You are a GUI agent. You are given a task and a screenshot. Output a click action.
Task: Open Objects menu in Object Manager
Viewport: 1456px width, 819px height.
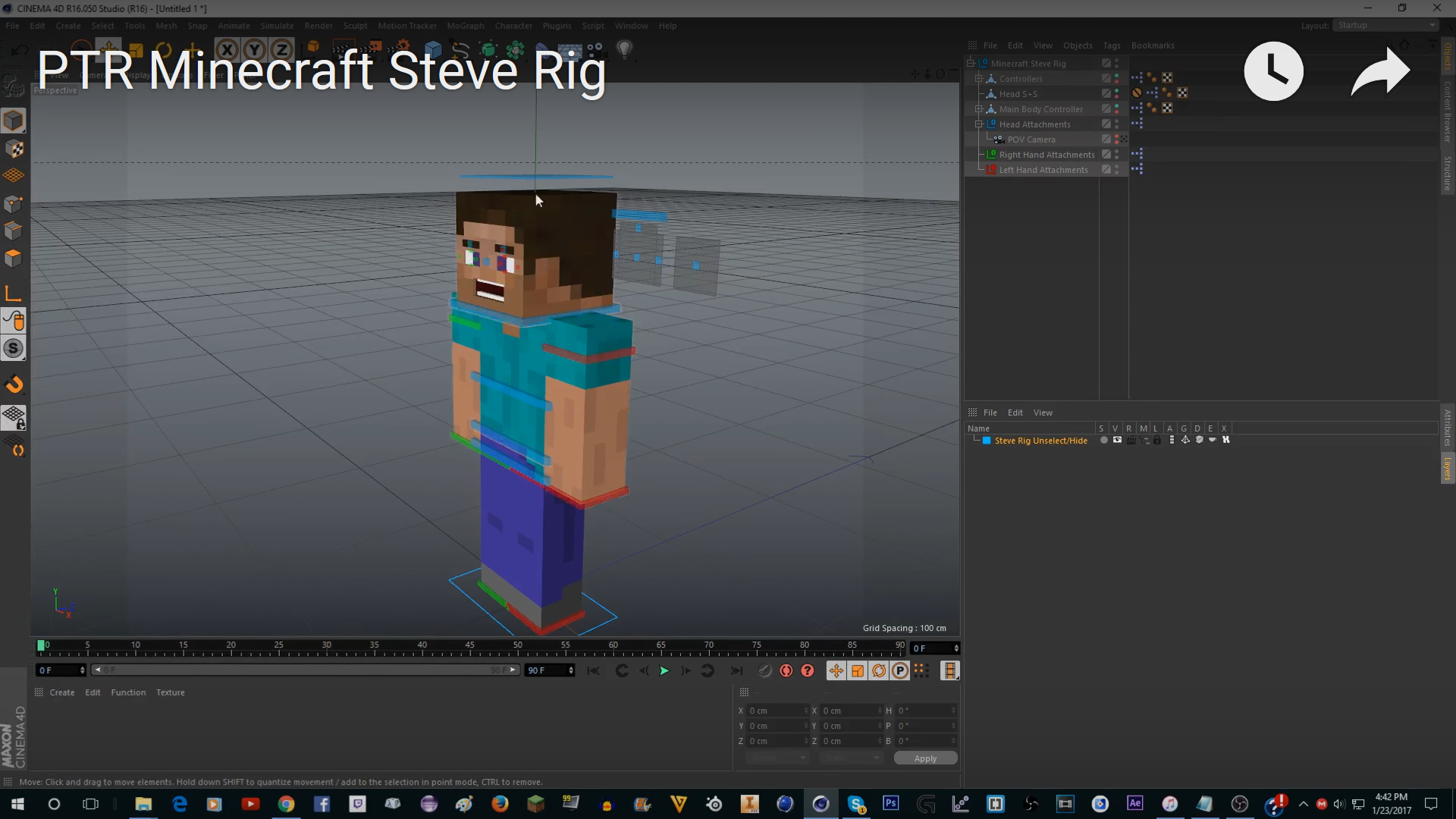click(1077, 45)
